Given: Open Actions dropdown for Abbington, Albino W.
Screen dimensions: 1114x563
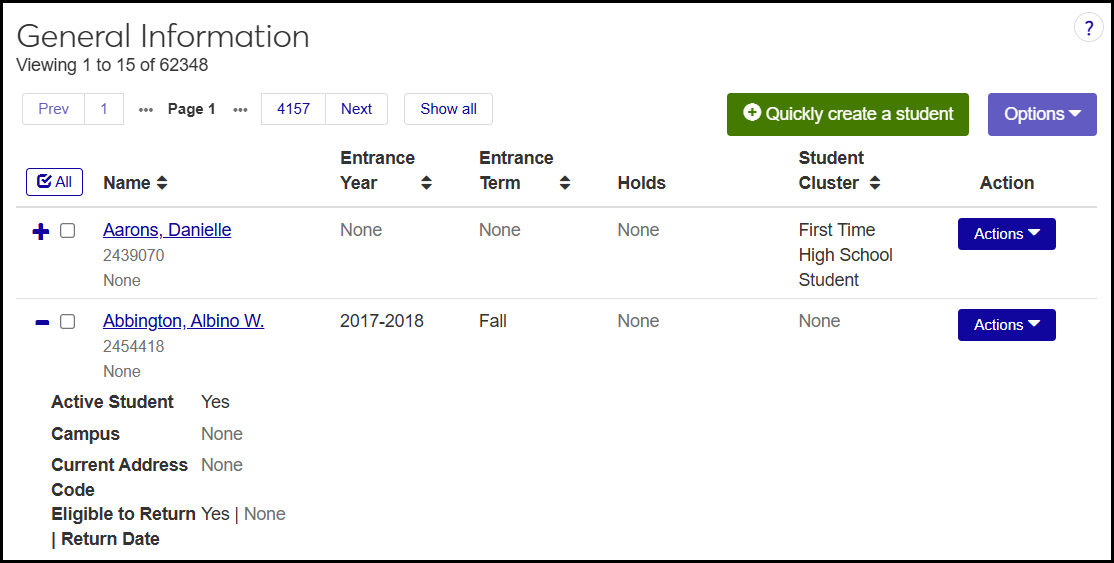Looking at the screenshot, I should click(1006, 325).
